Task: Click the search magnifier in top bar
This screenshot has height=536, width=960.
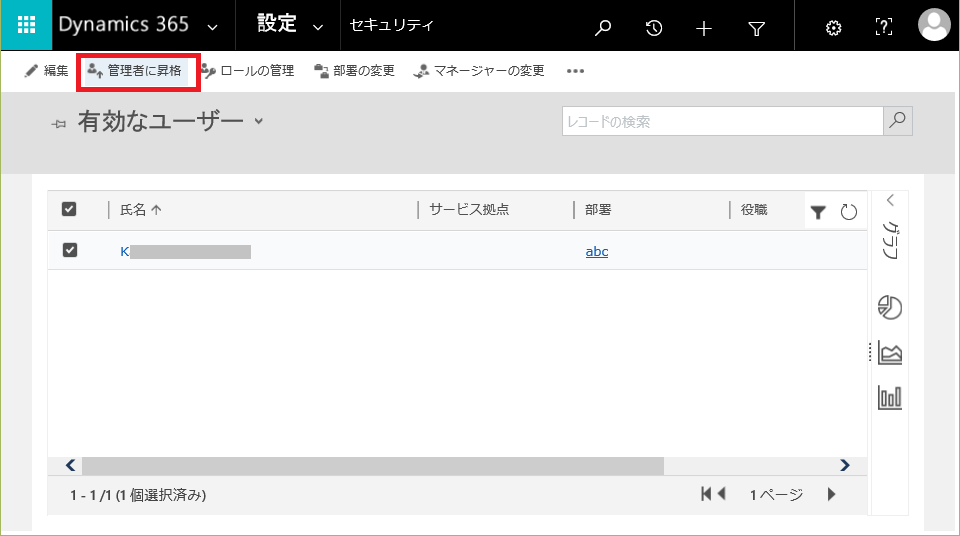Action: point(603,28)
